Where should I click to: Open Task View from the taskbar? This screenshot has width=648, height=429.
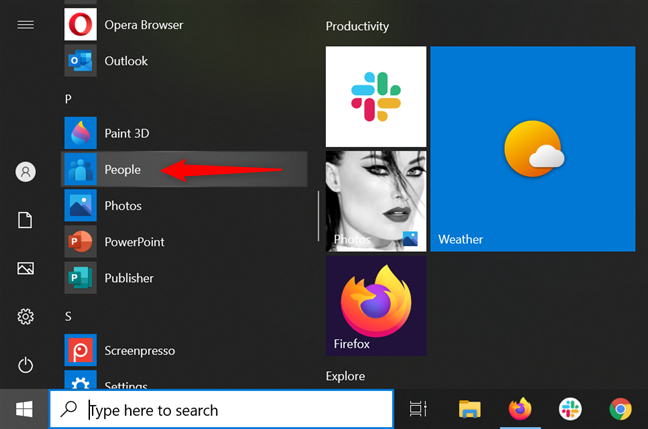click(418, 409)
